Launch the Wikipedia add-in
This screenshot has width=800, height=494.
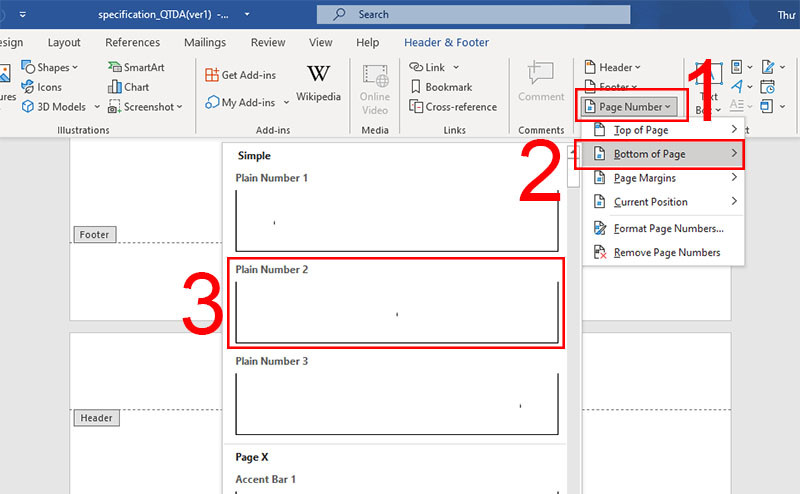318,83
